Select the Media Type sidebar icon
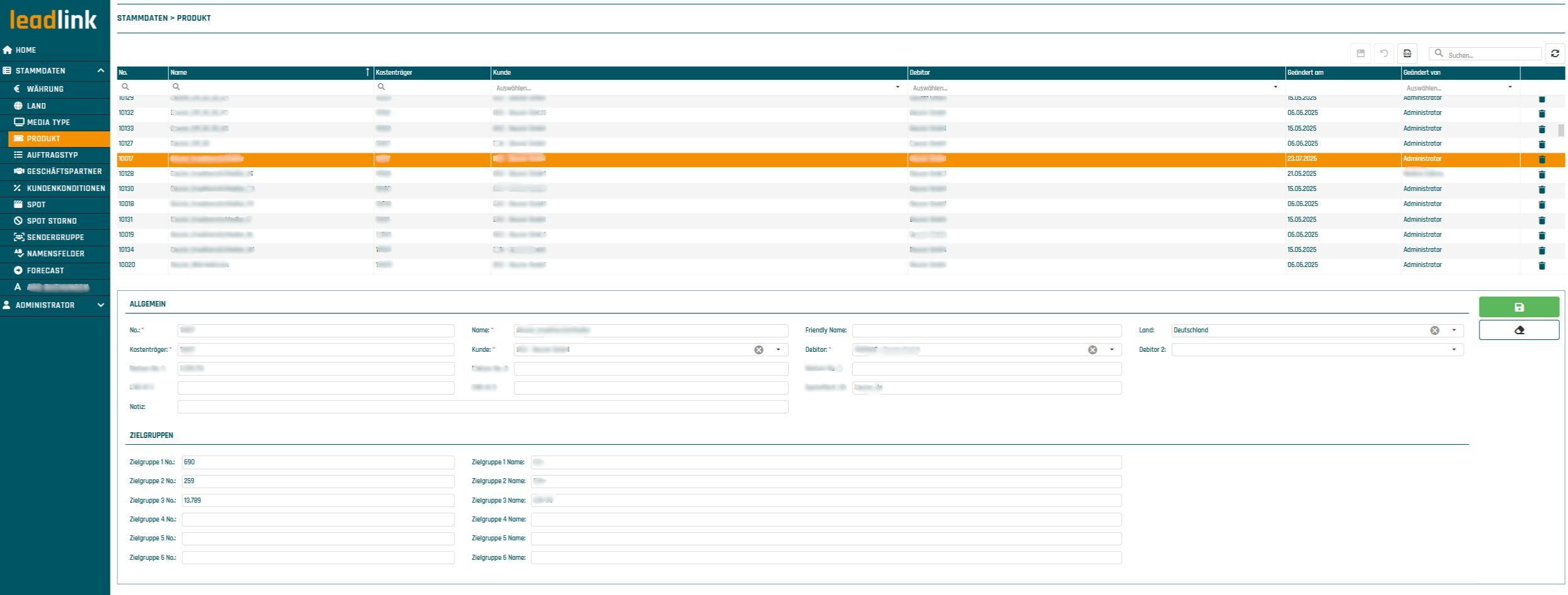Screen dimensions: 1568x595 [18, 122]
